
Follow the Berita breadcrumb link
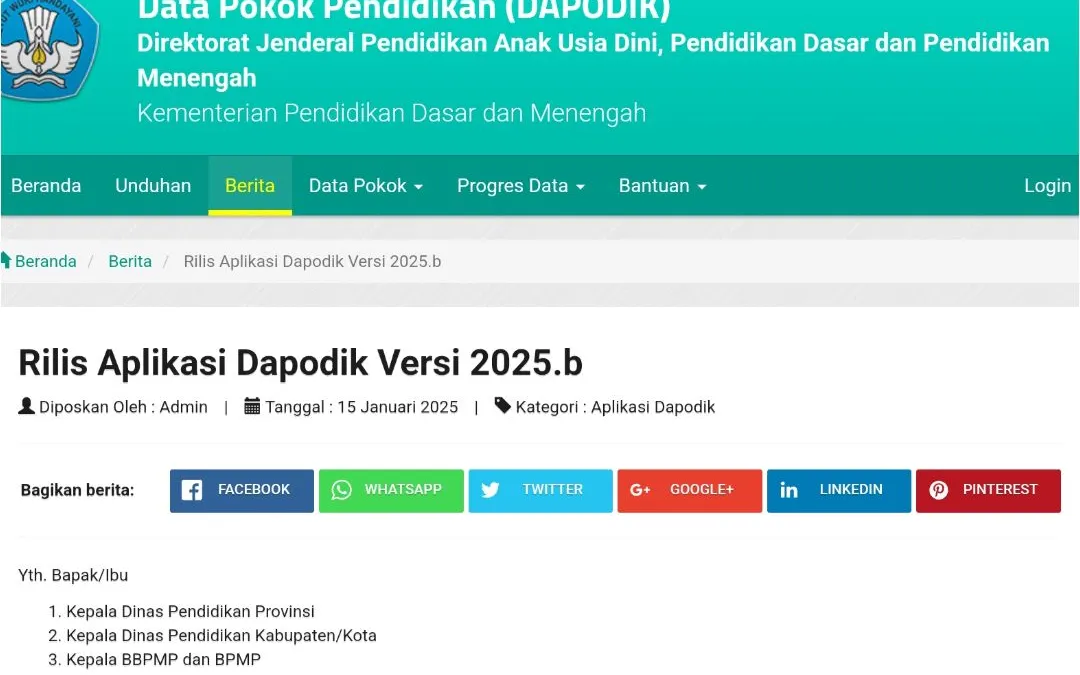coord(130,261)
